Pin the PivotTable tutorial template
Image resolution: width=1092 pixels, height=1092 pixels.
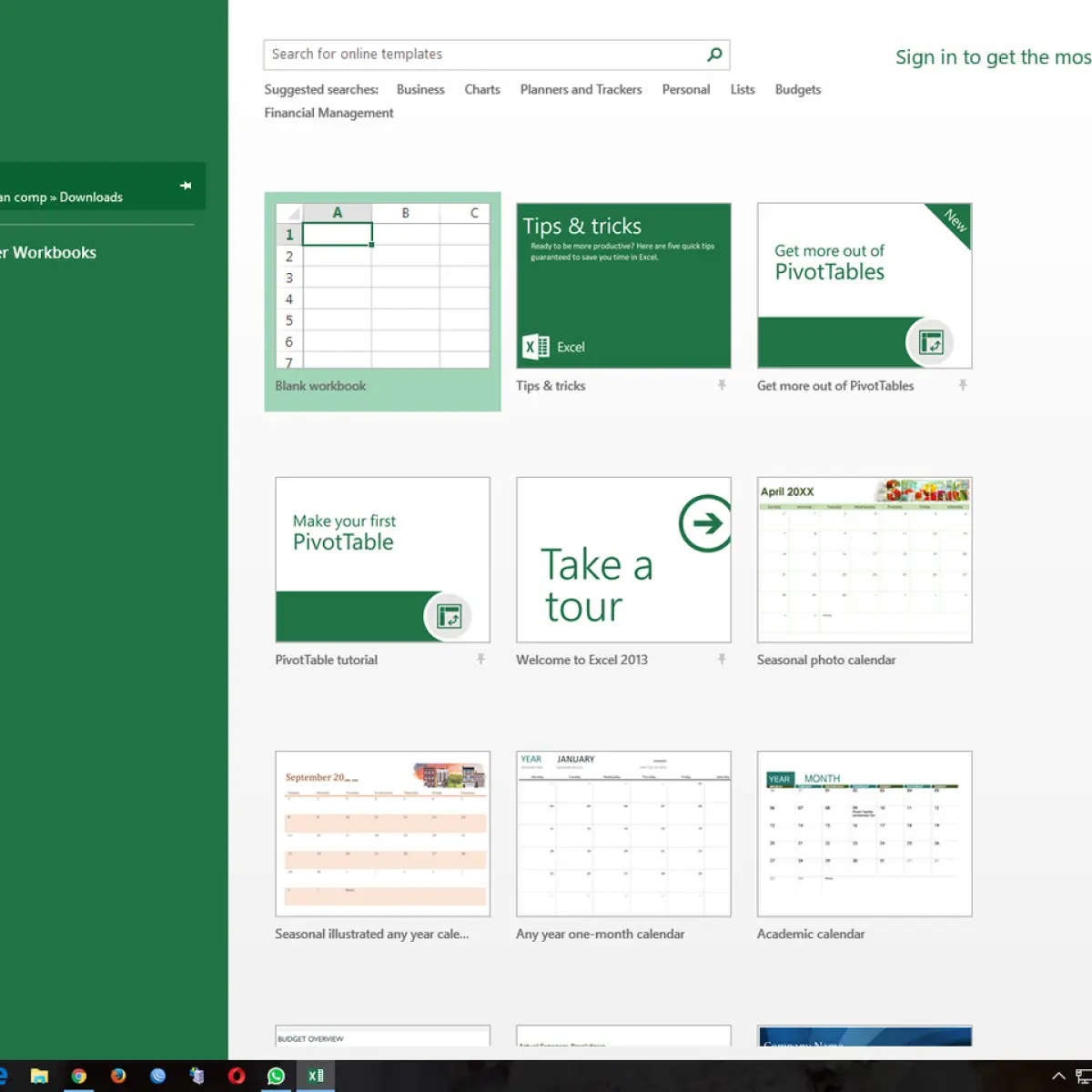[480, 659]
